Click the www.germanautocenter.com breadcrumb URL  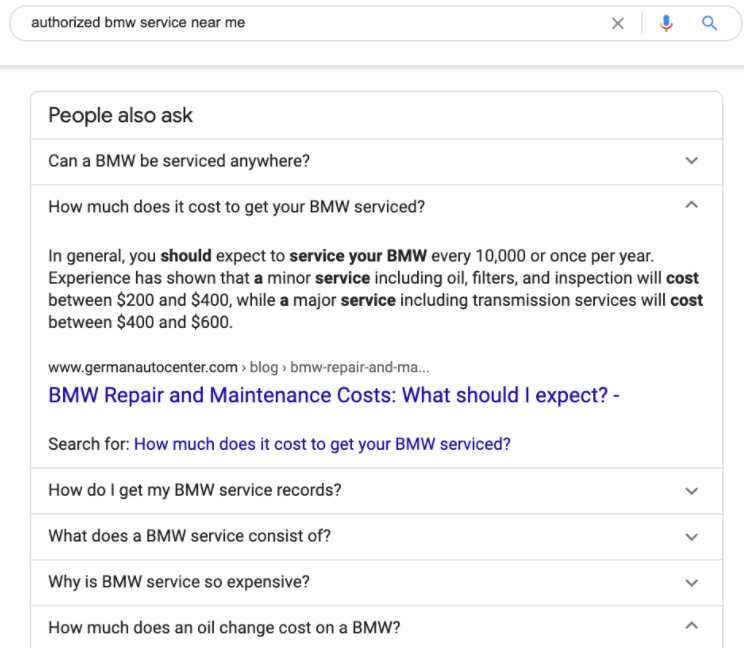[239, 367]
